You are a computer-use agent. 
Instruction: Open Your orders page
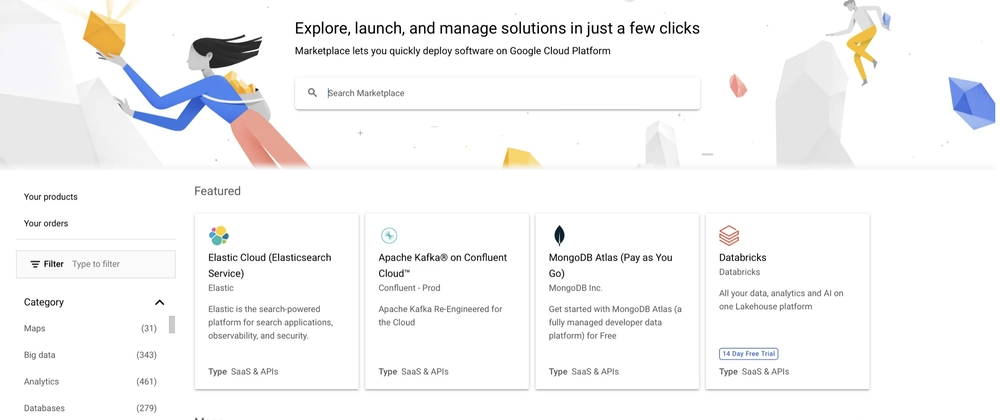46,224
